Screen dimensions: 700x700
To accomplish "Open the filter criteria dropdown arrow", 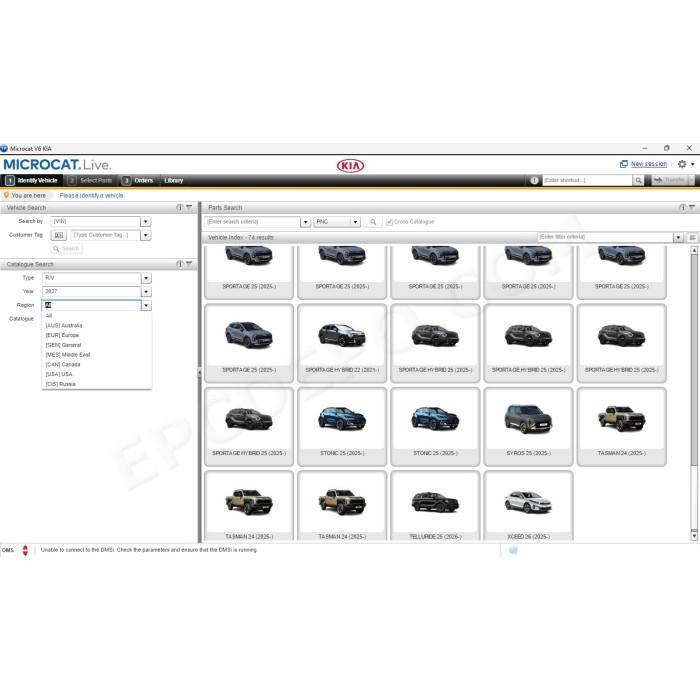I will [x=678, y=238].
